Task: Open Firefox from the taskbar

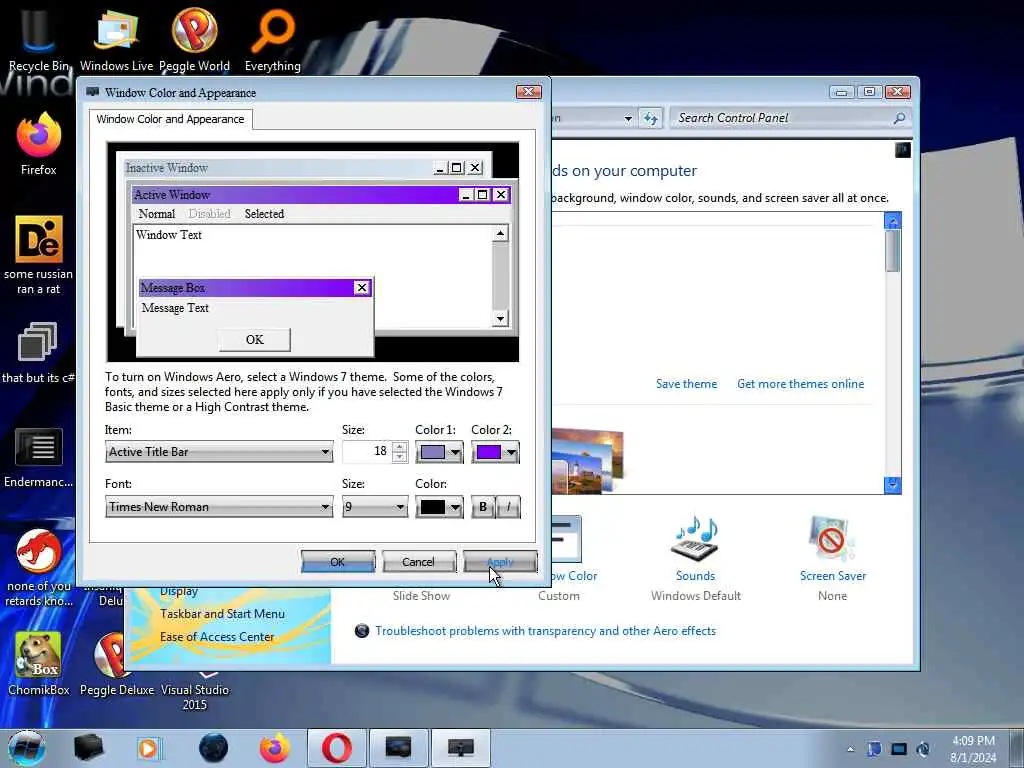Action: tap(274, 748)
